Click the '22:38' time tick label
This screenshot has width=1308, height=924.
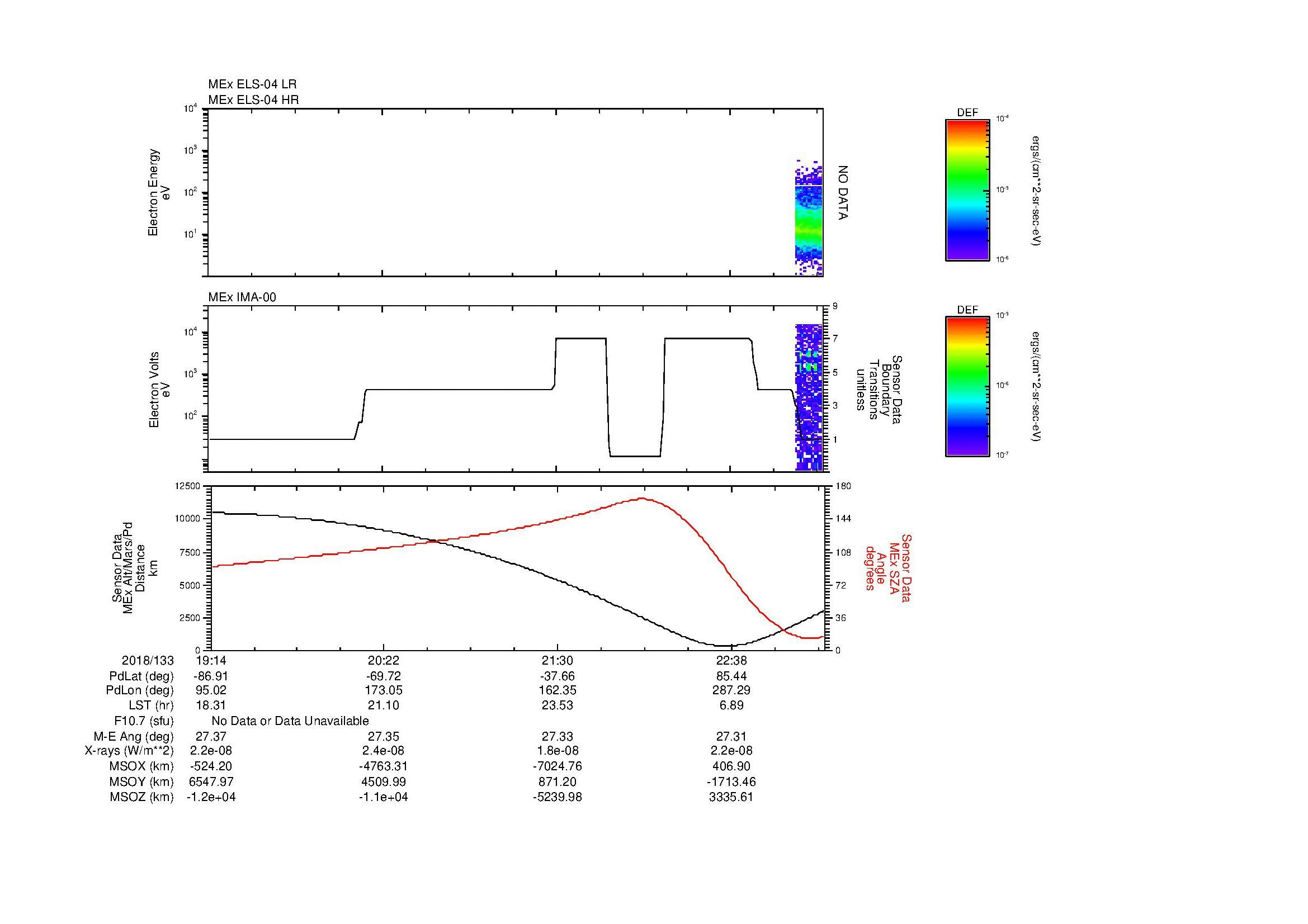pyautogui.click(x=731, y=660)
